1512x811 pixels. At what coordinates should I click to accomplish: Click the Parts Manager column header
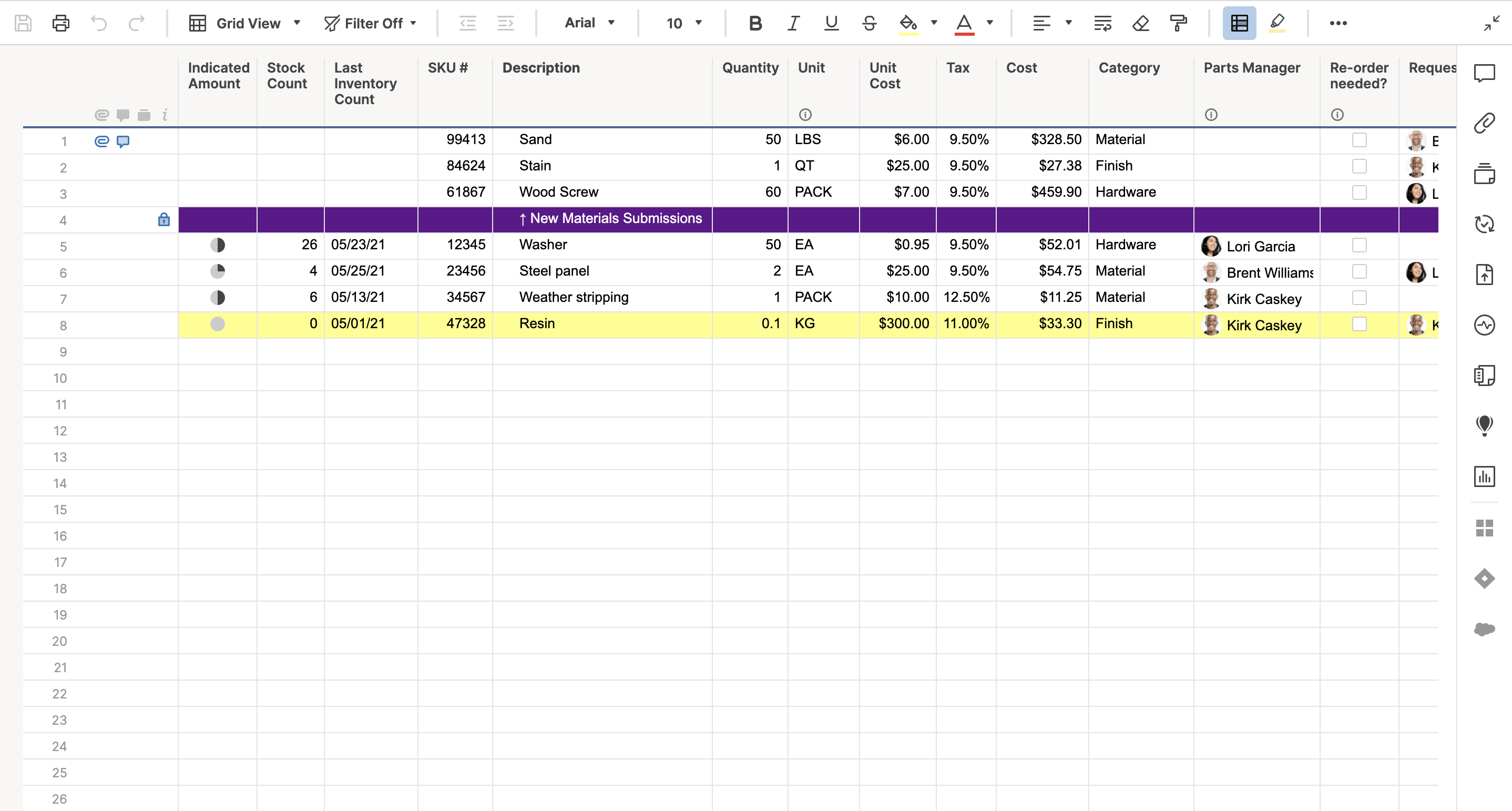point(1251,68)
